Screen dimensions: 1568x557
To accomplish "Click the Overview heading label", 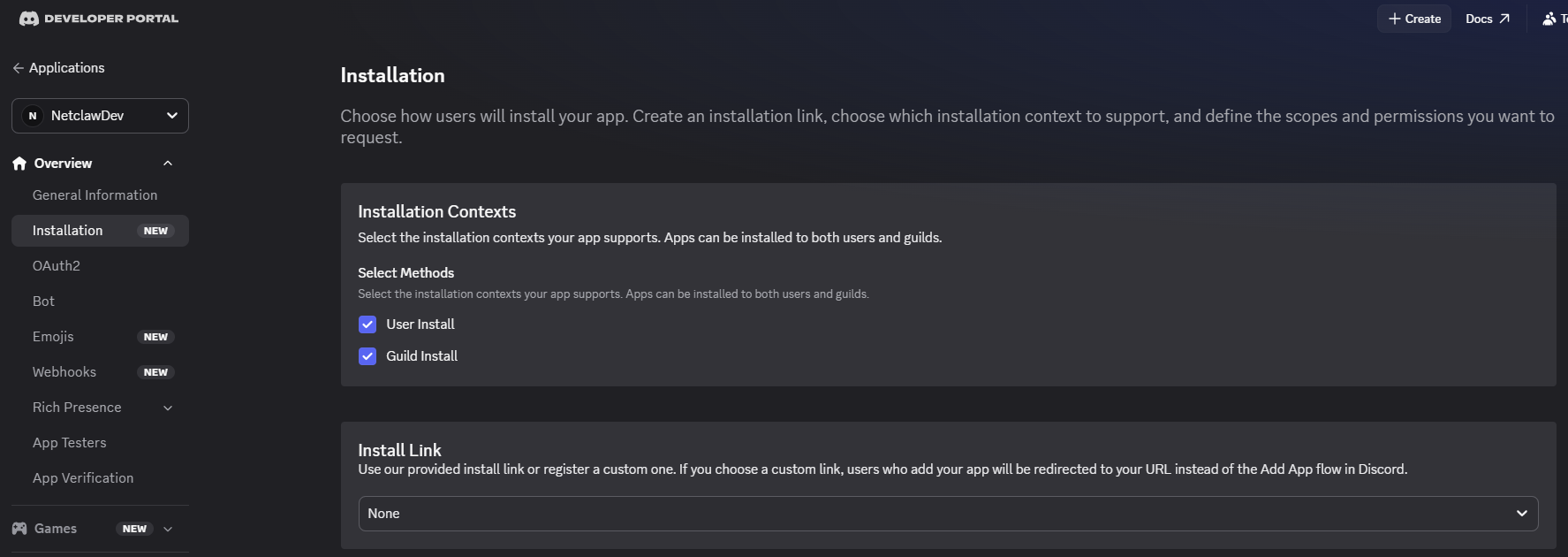I will 63,164.
